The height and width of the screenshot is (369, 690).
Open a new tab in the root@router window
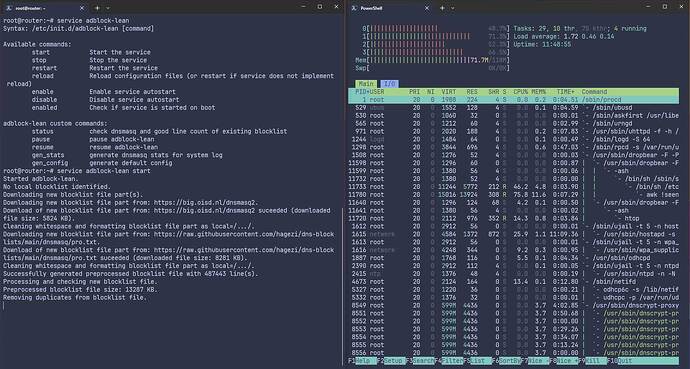[97, 8]
